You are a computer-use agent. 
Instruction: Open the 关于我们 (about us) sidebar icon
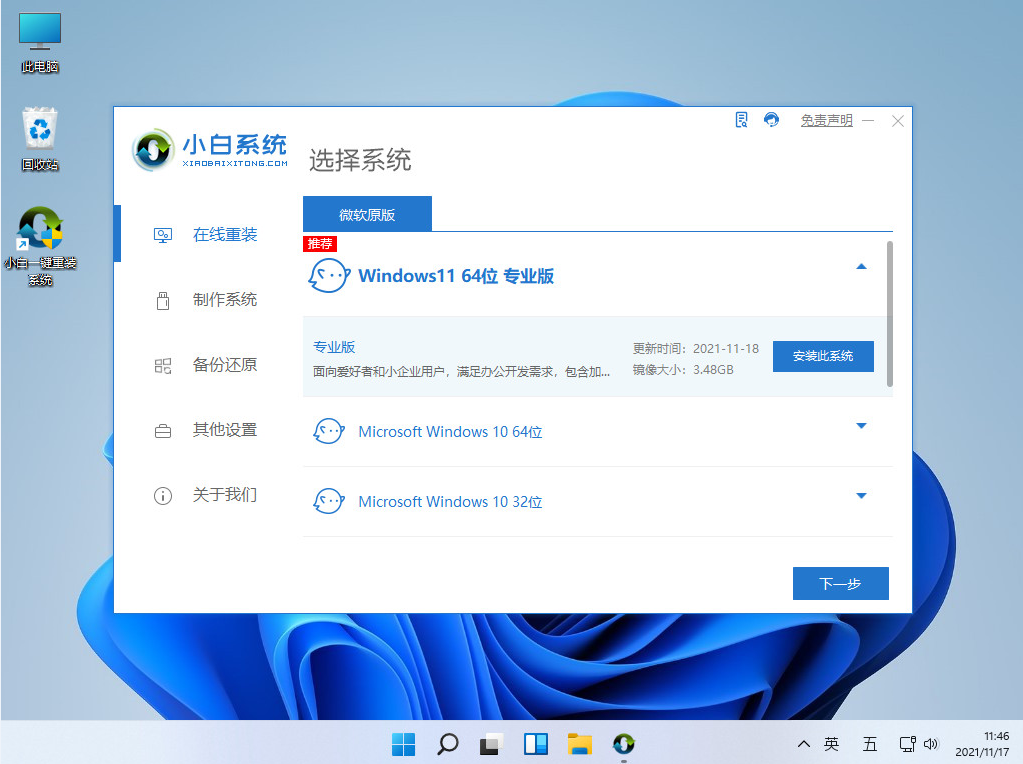click(x=162, y=494)
